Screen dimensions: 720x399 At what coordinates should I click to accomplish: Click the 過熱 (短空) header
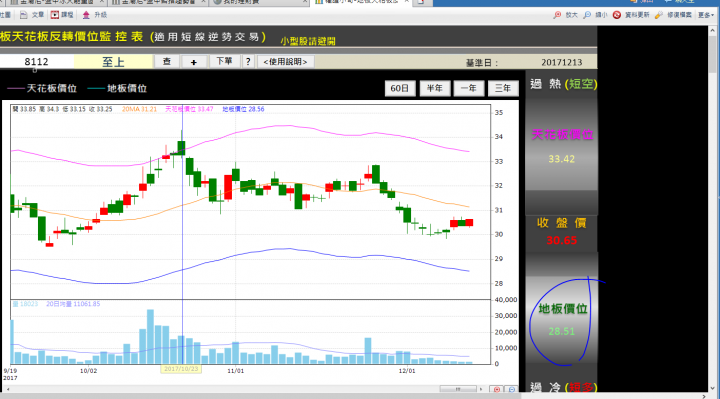(x=563, y=84)
